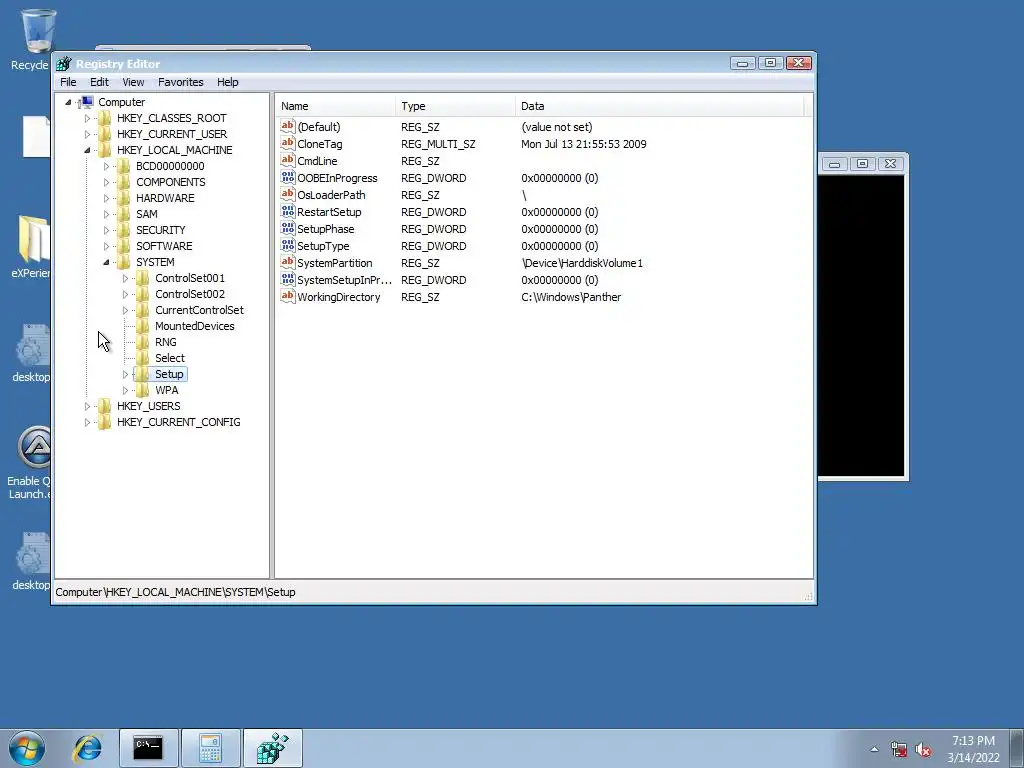Viewport: 1024px width, 768px height.
Task: Select the CmdLine value
Action: pos(317,161)
